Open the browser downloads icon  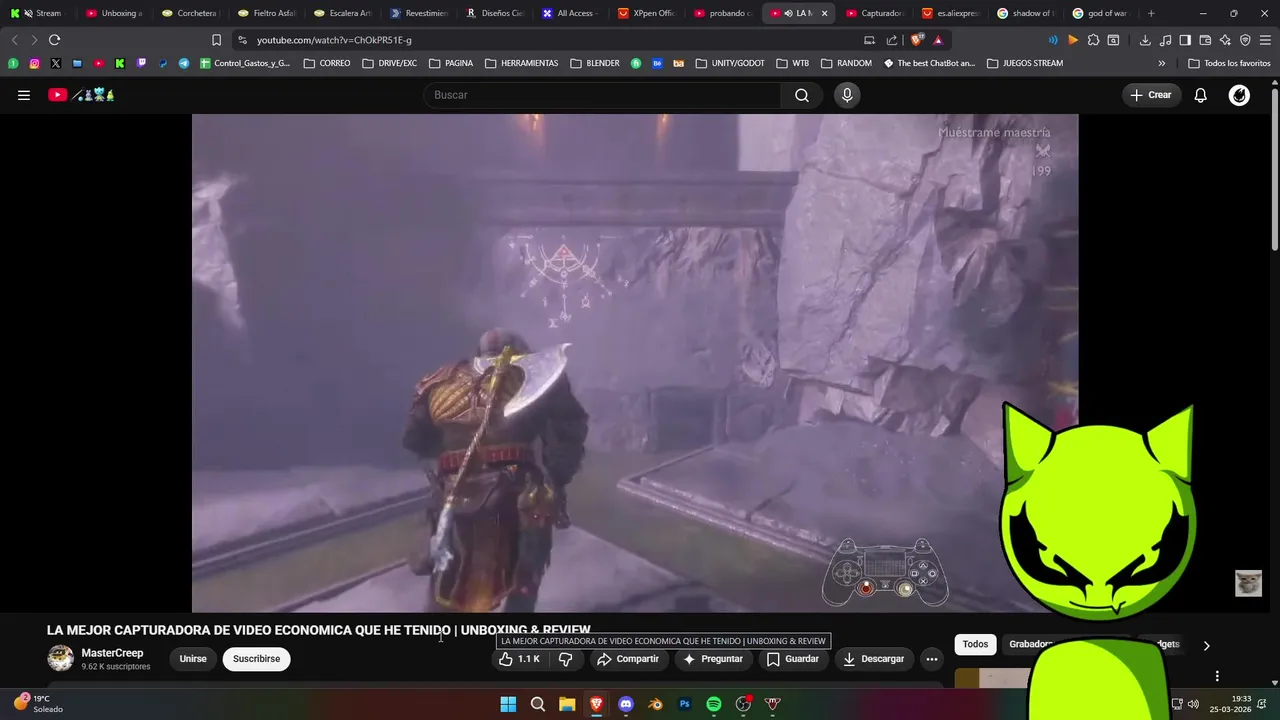1145,40
